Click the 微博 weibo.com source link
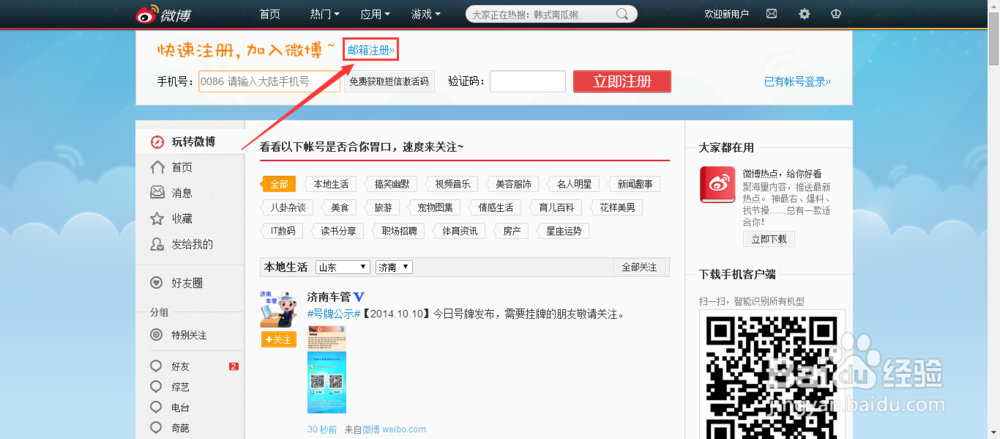 (394, 429)
